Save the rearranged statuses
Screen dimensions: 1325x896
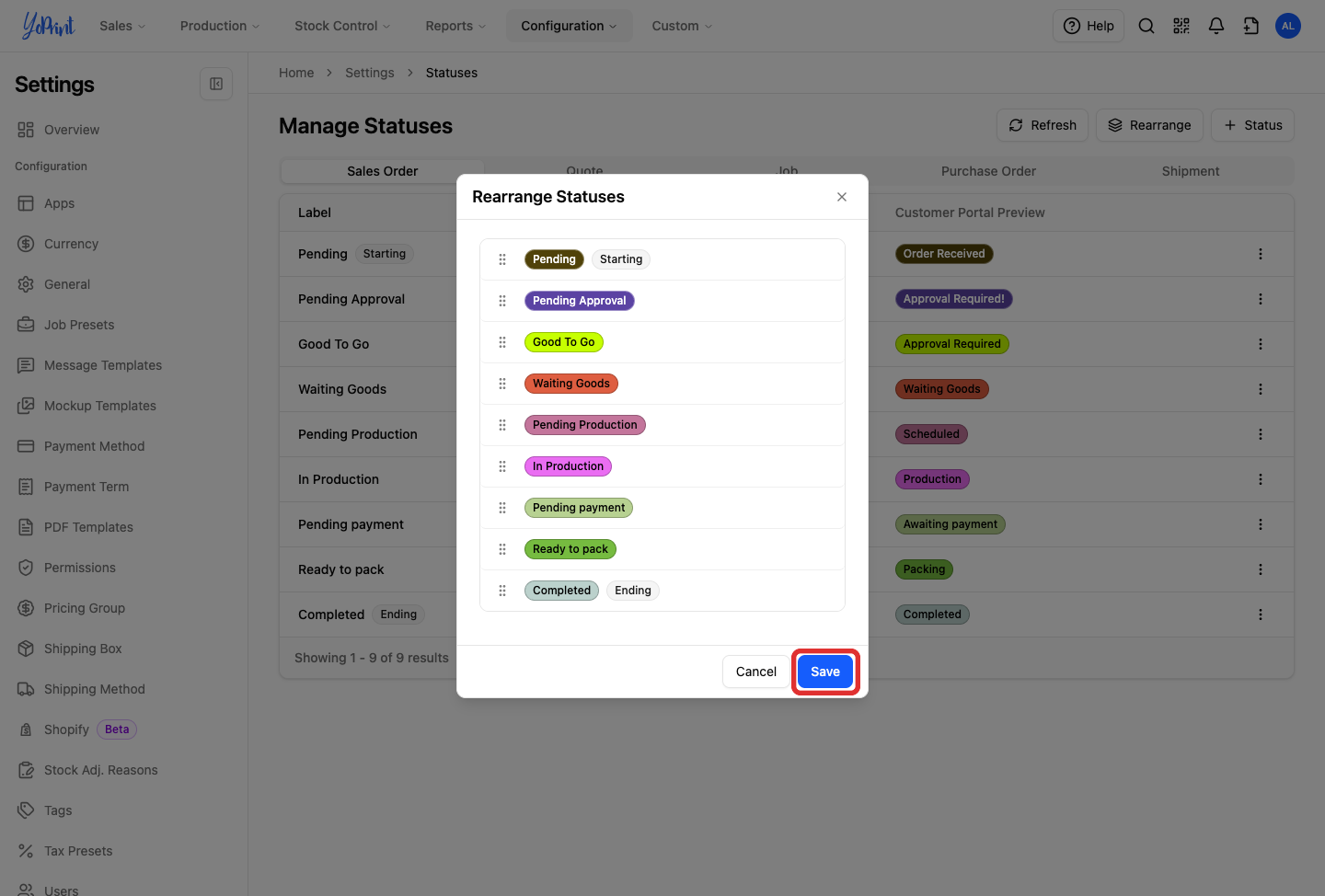pos(825,672)
